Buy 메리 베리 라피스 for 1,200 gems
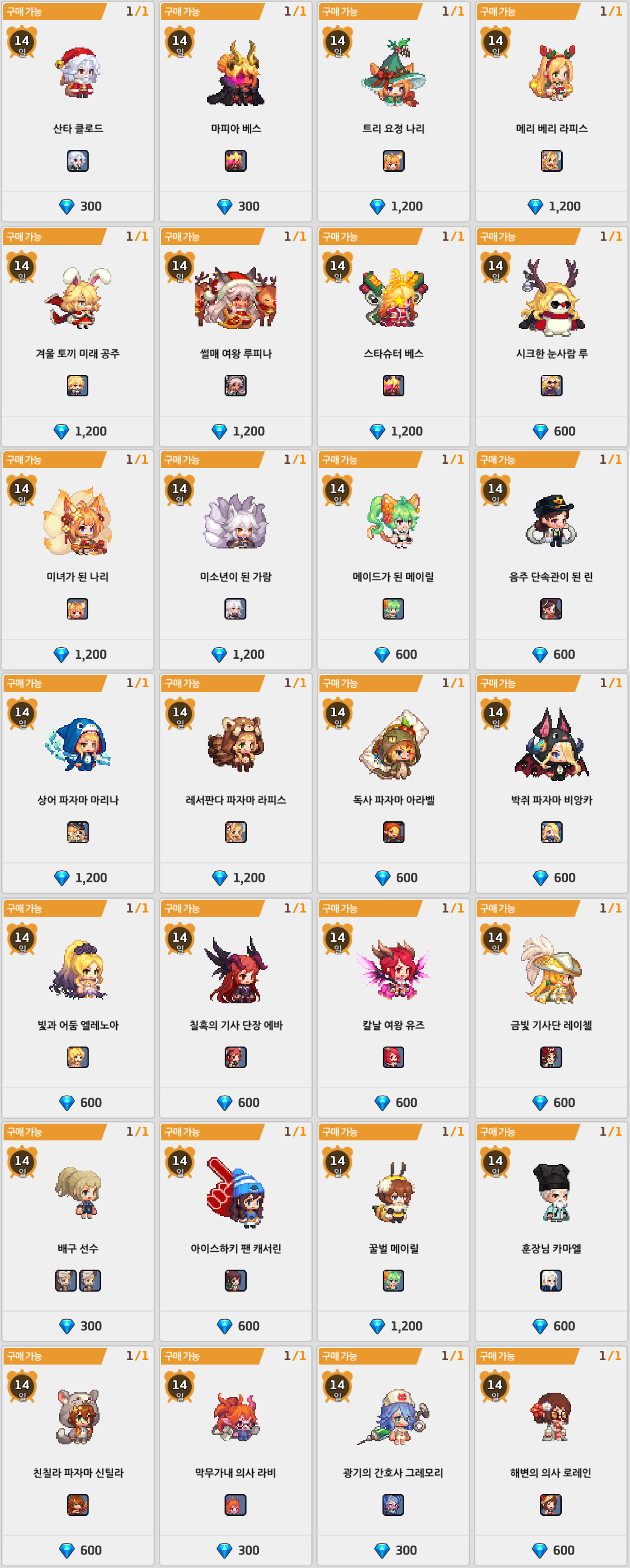 click(x=551, y=206)
